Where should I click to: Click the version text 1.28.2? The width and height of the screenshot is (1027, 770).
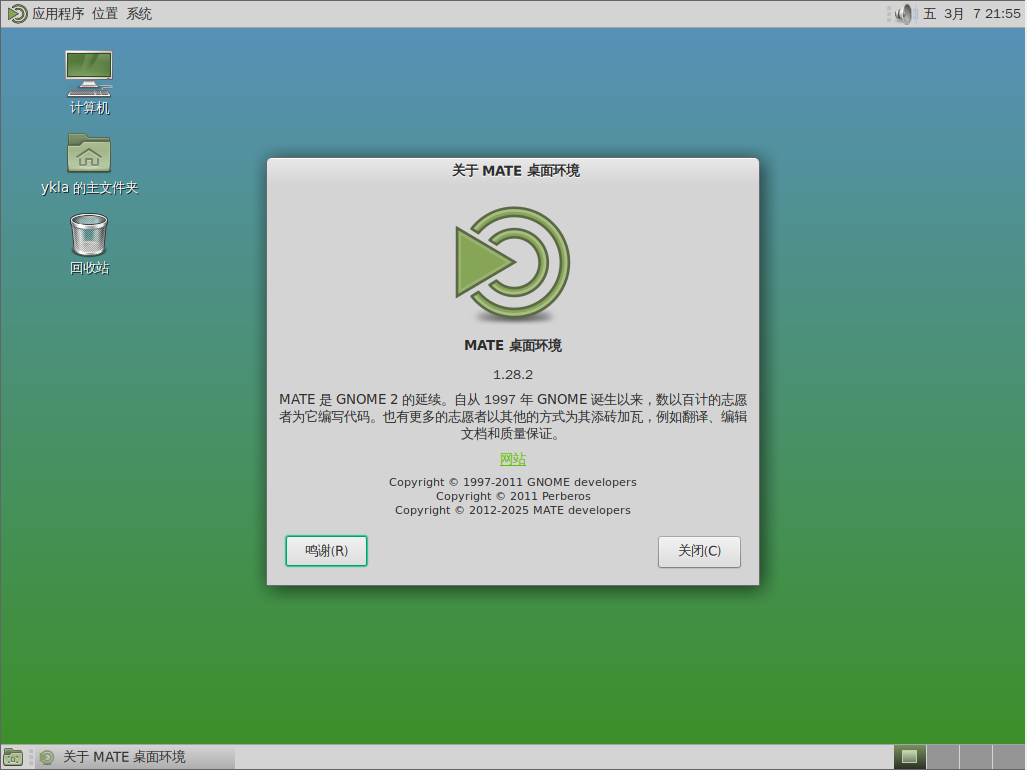coord(513,375)
